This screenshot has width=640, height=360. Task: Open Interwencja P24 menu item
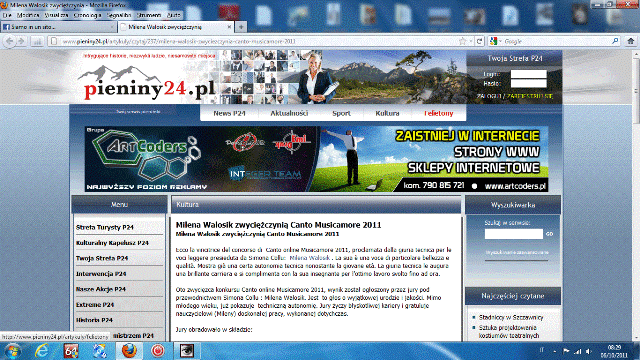(101, 274)
